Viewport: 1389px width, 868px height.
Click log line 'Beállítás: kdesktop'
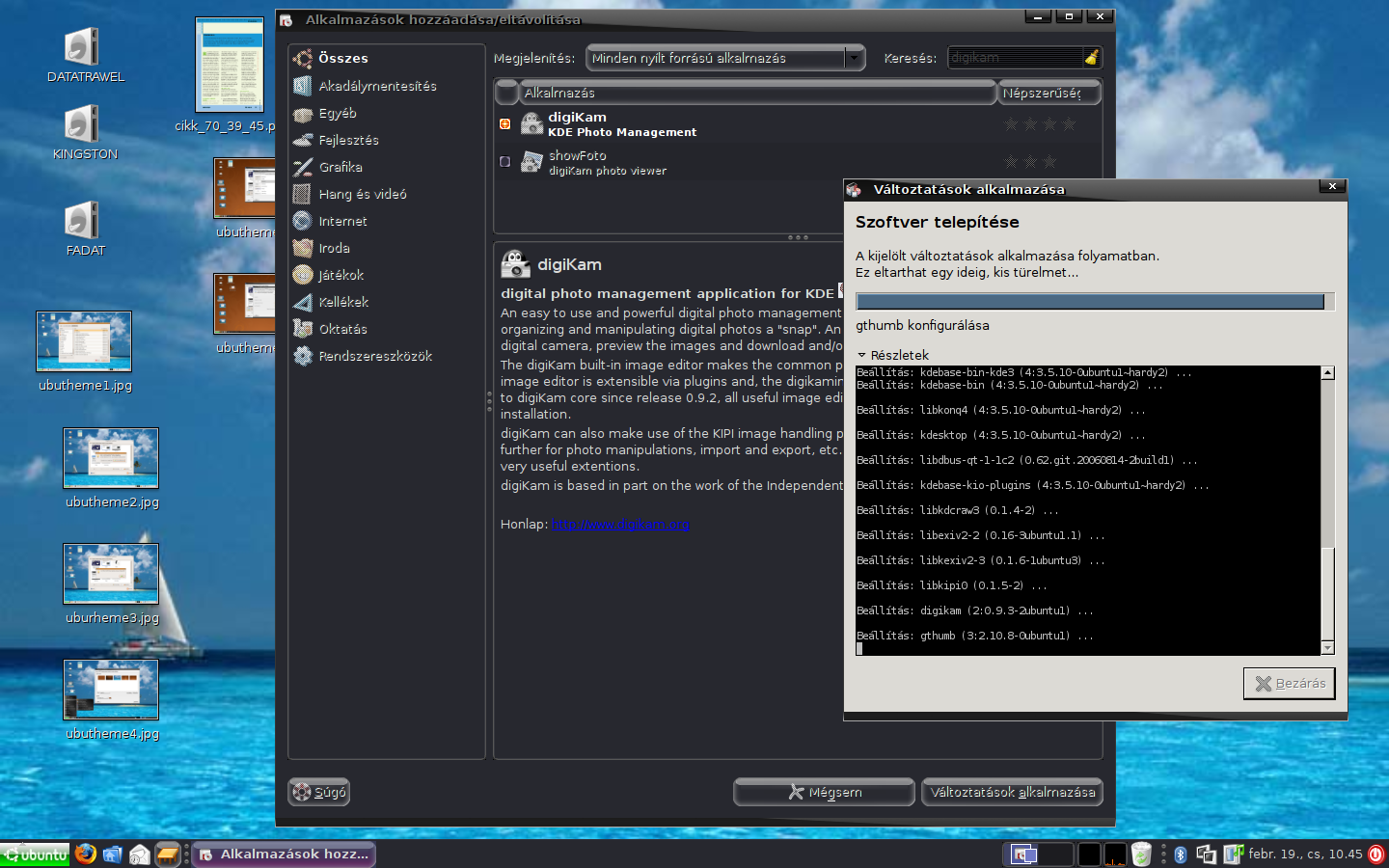pos(1001,435)
